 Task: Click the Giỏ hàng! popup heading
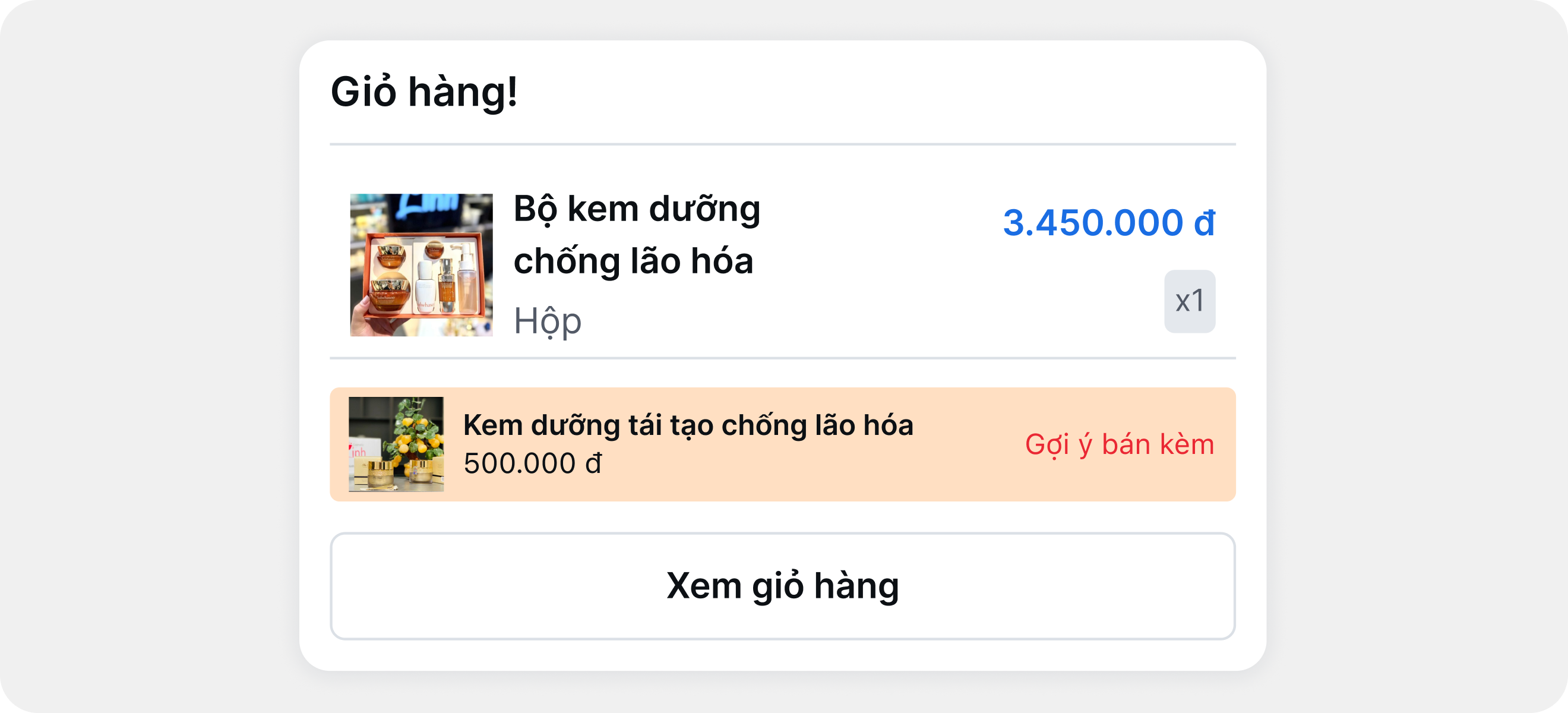423,92
